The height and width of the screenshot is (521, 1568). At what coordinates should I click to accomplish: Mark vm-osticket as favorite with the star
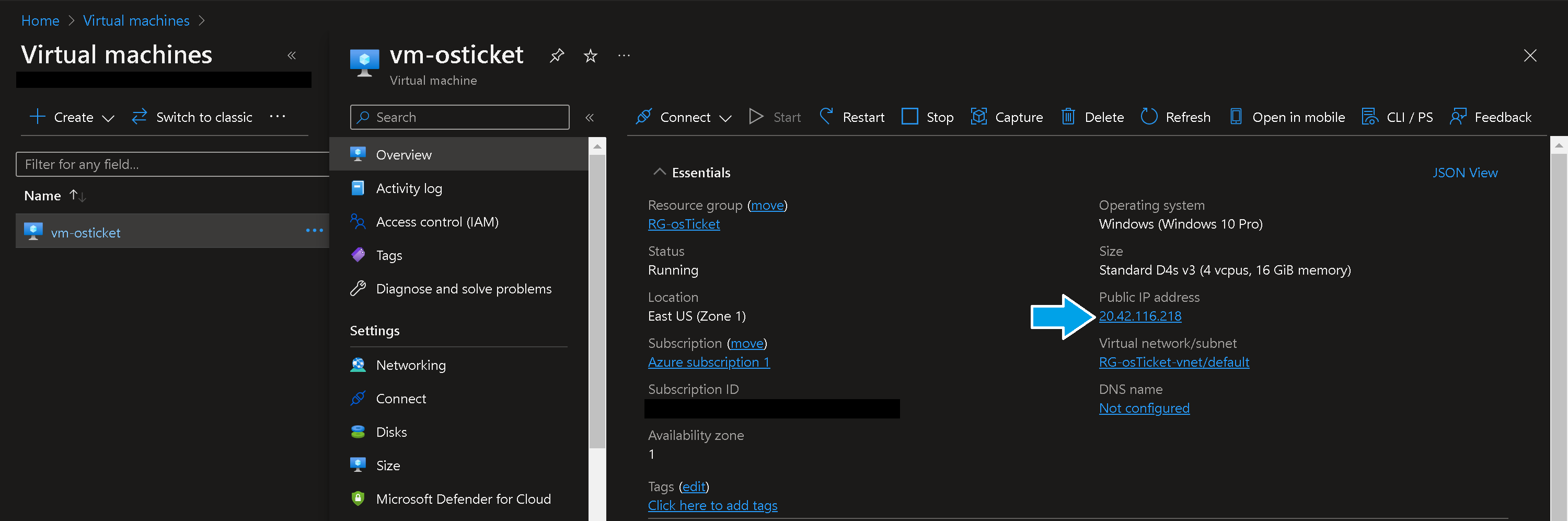pyautogui.click(x=591, y=56)
